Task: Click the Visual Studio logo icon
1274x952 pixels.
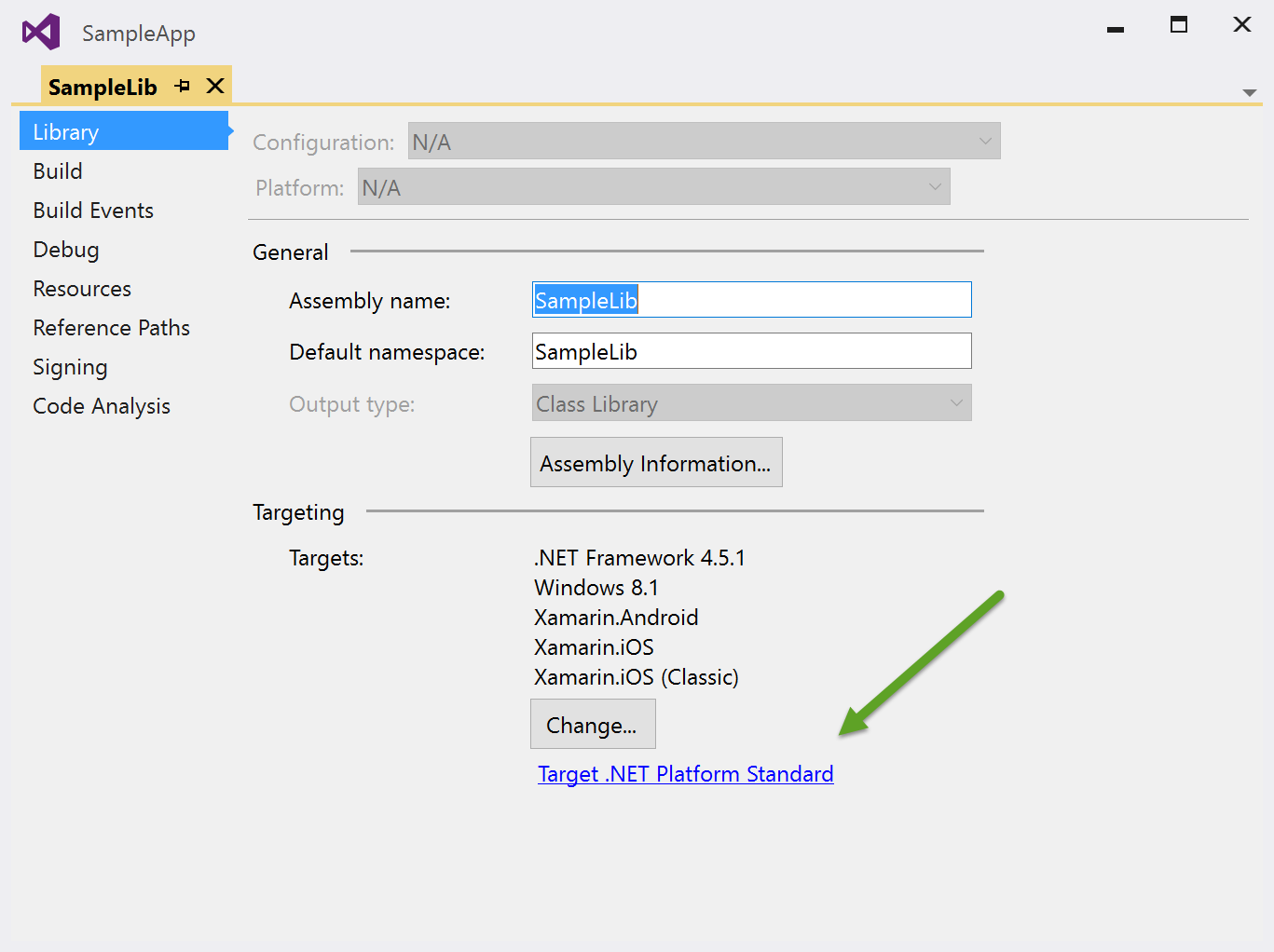Action: click(41, 33)
